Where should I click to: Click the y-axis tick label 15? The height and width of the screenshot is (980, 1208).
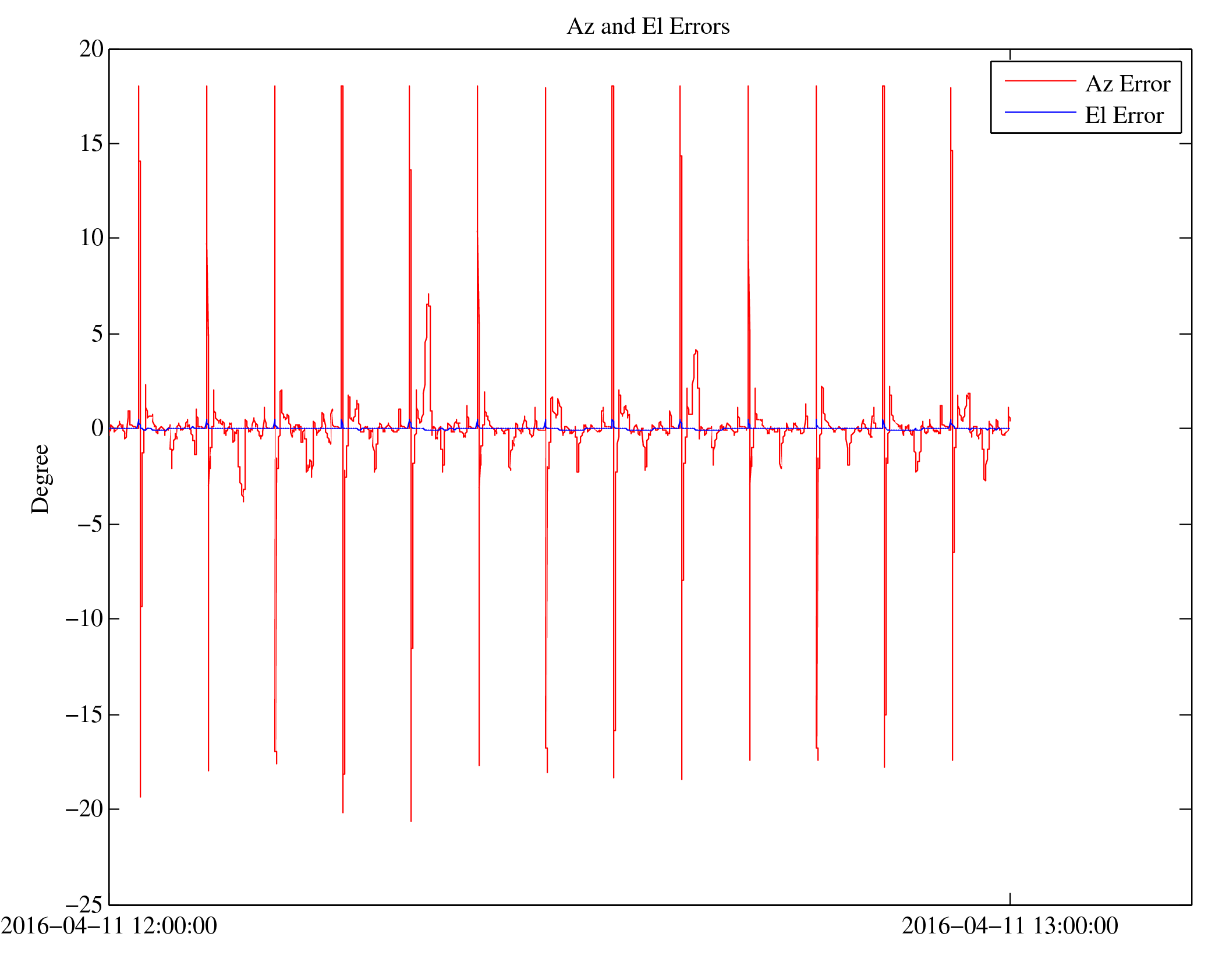click(x=91, y=144)
